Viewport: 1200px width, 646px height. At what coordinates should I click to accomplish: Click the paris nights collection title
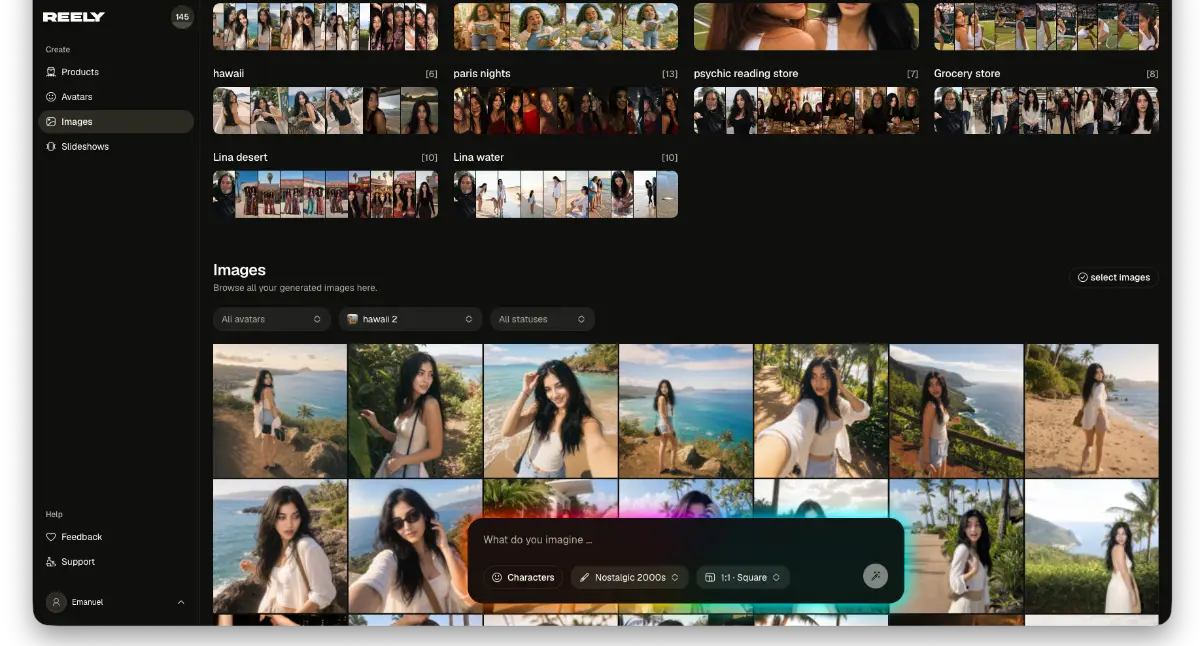coord(482,73)
